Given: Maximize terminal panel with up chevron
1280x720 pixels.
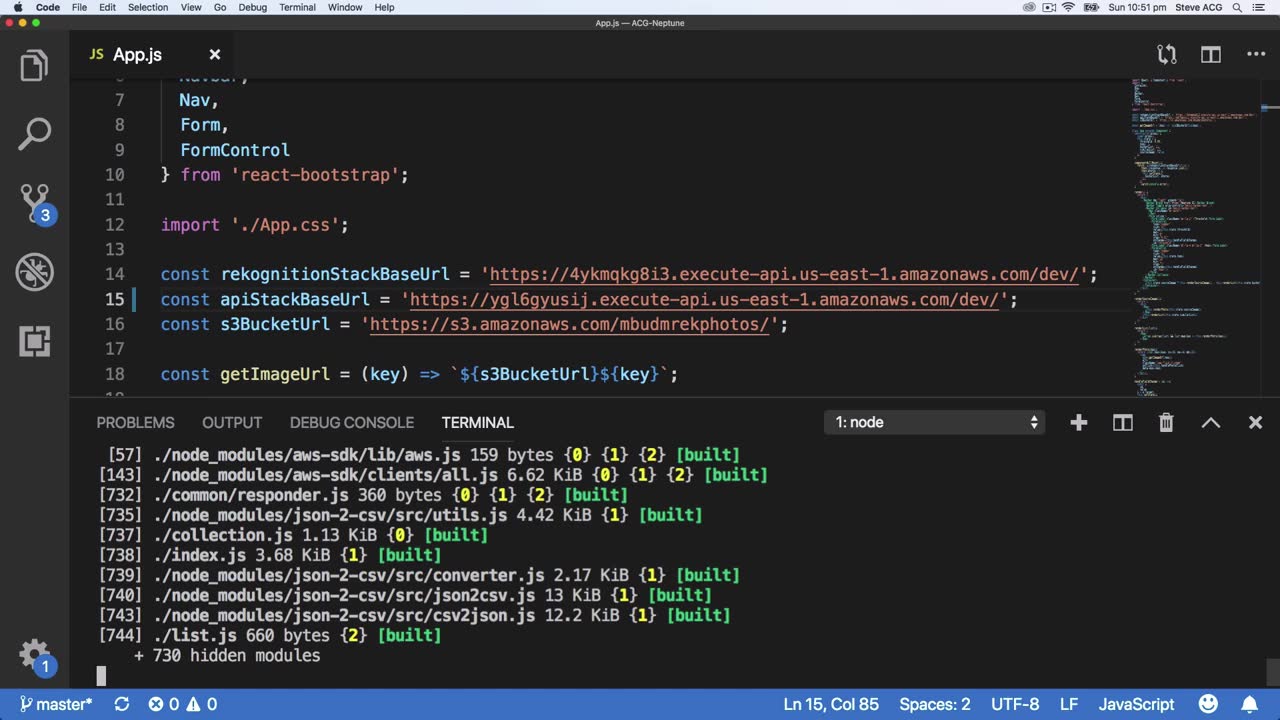Looking at the screenshot, I should 1210,423.
